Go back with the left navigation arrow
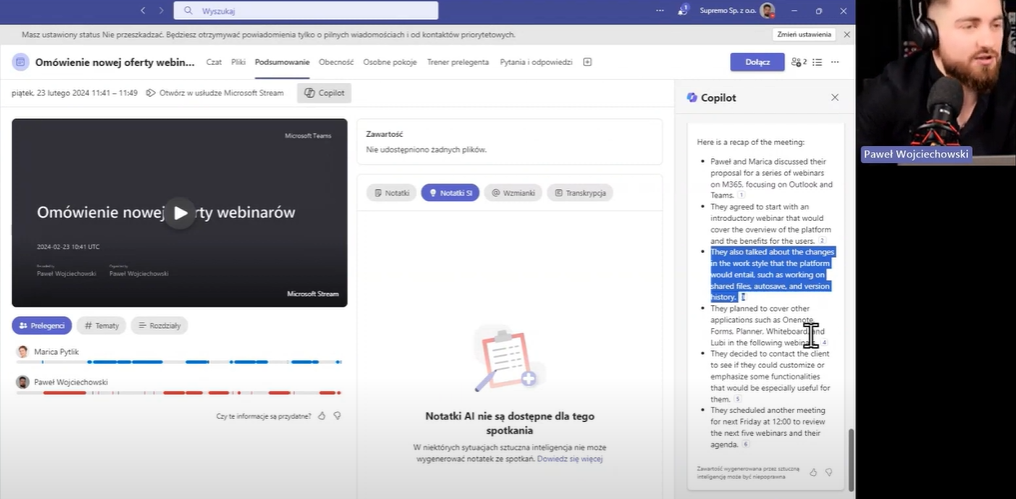This screenshot has height=499, width=1016. coord(143,10)
